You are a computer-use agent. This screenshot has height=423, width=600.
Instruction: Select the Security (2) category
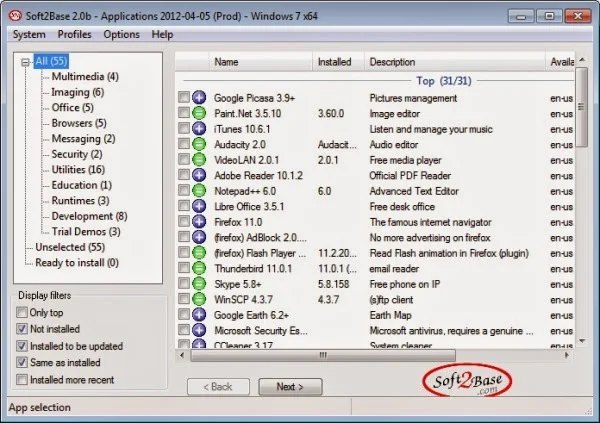pos(77,154)
